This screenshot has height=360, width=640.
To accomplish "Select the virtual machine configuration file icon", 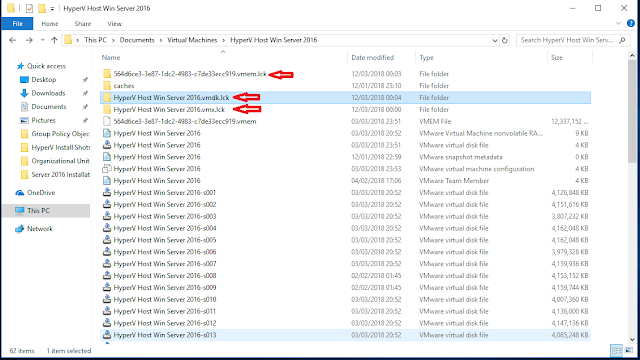I will [x=107, y=169].
